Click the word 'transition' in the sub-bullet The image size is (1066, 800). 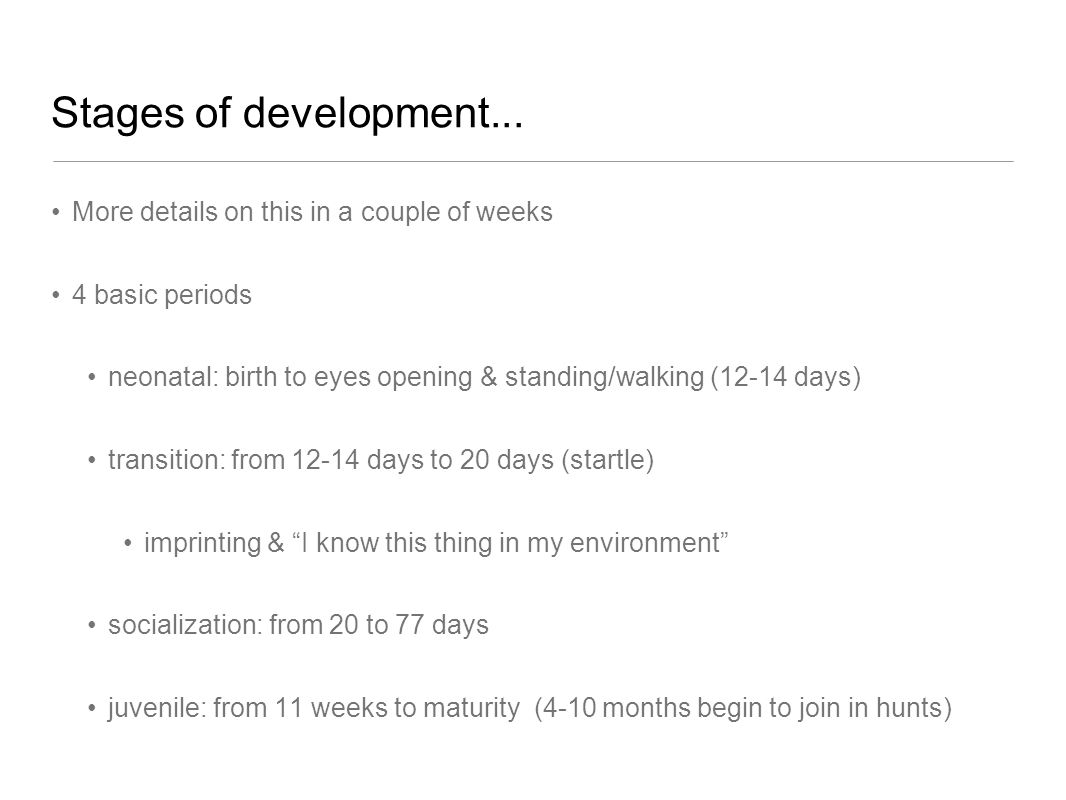point(164,460)
